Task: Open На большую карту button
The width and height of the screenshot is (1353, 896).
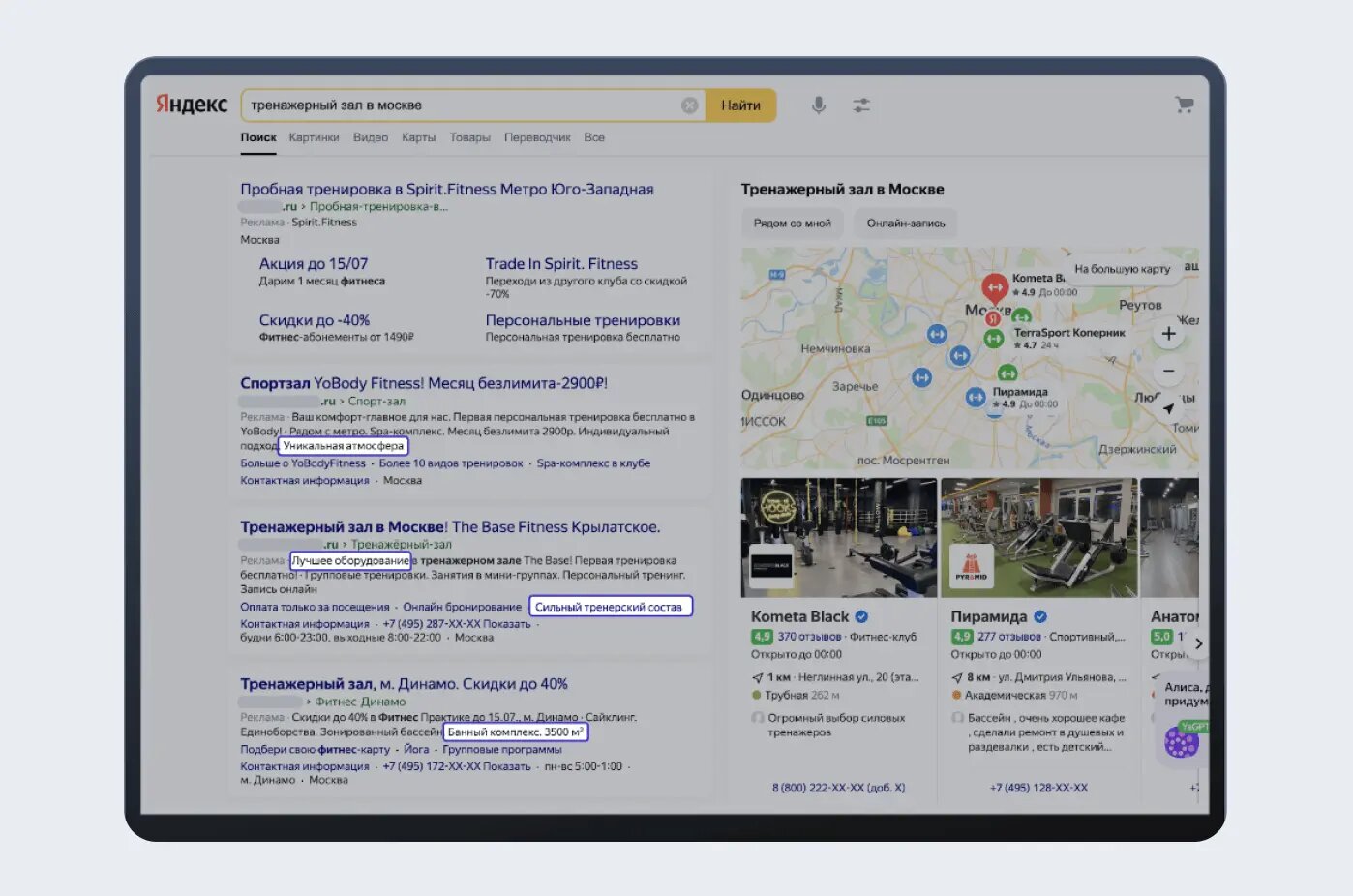Action: 1122,269
